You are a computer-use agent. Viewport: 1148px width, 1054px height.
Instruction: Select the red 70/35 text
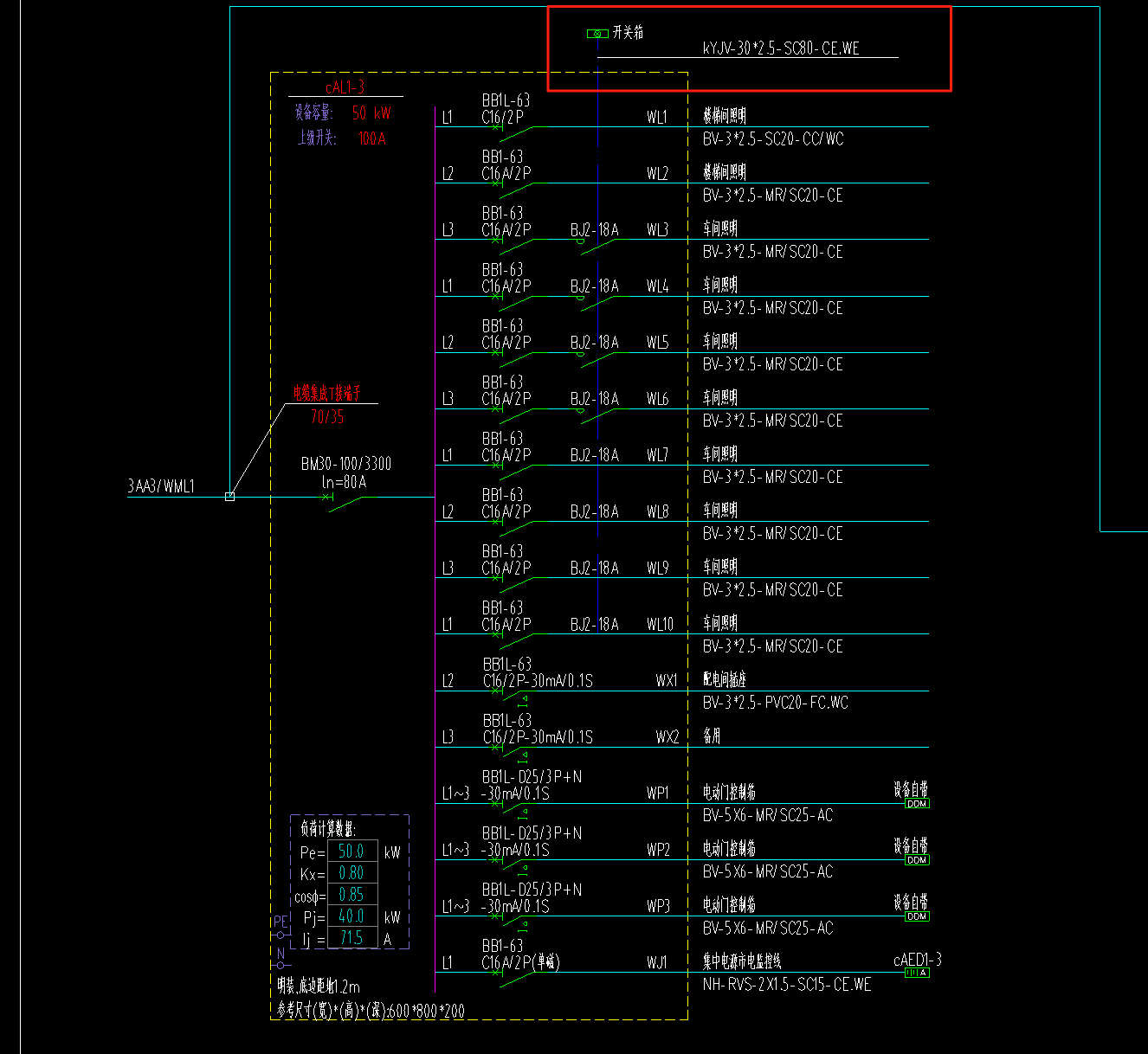point(327,417)
